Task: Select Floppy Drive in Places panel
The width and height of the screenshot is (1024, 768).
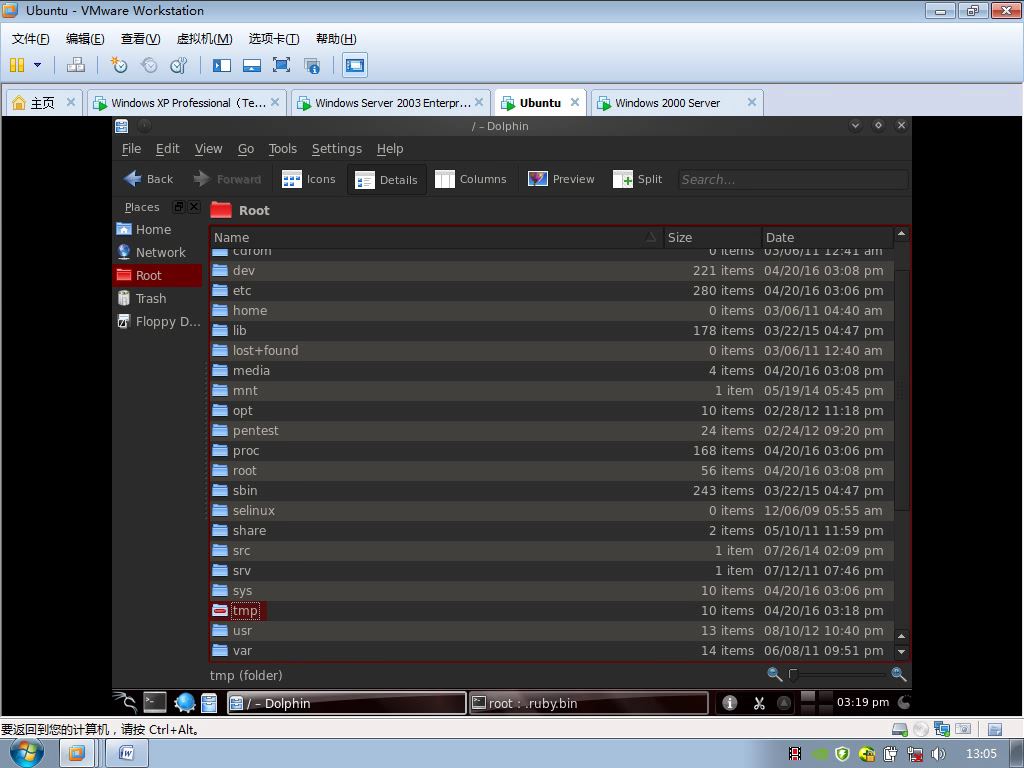Action: (x=157, y=321)
